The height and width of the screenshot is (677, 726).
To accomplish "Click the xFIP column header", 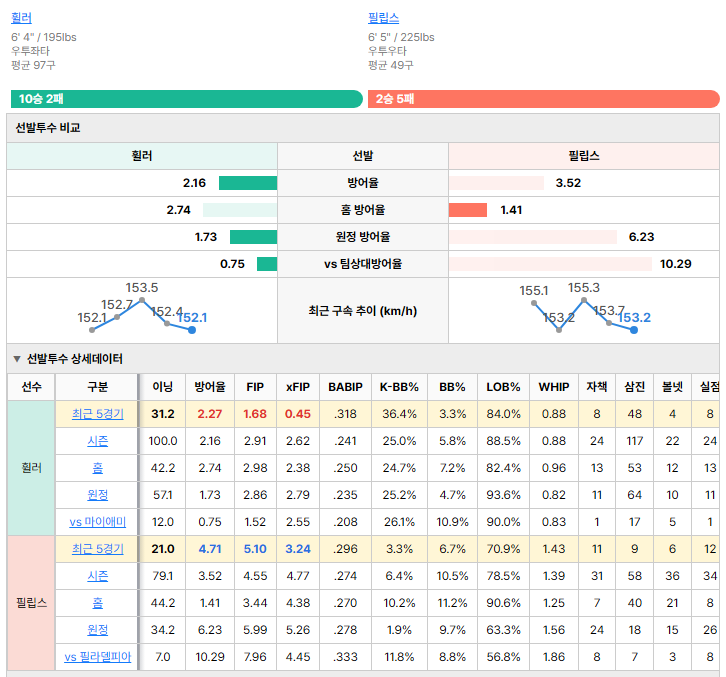I will [x=298, y=387].
